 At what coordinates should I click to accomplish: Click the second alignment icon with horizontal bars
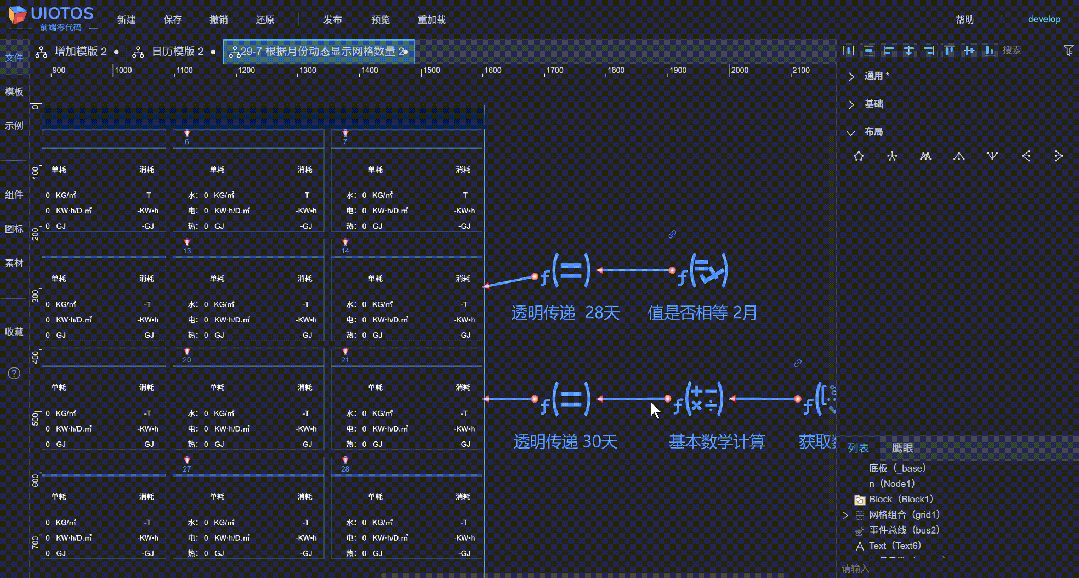(869, 50)
